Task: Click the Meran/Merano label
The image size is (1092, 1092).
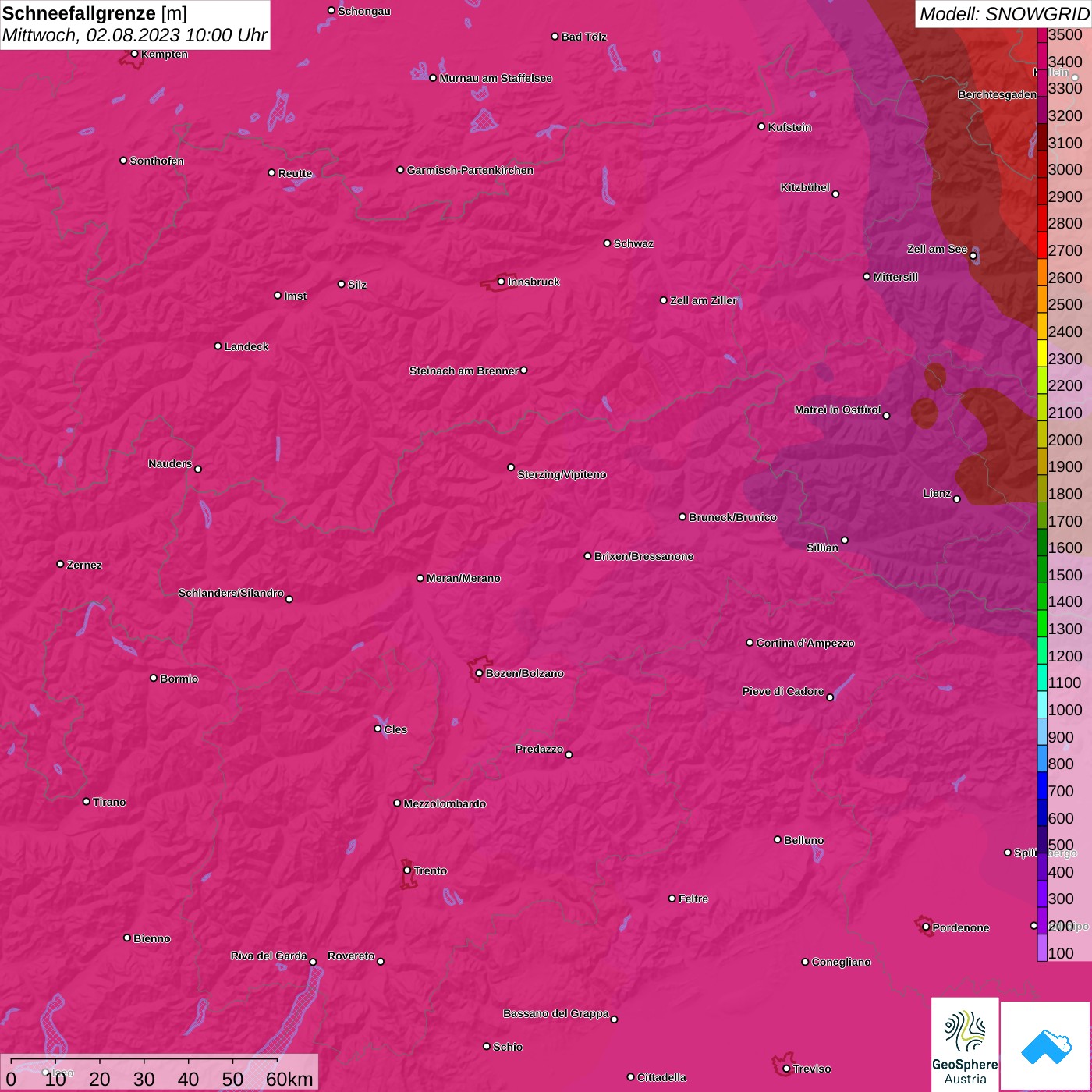Action: [463, 578]
